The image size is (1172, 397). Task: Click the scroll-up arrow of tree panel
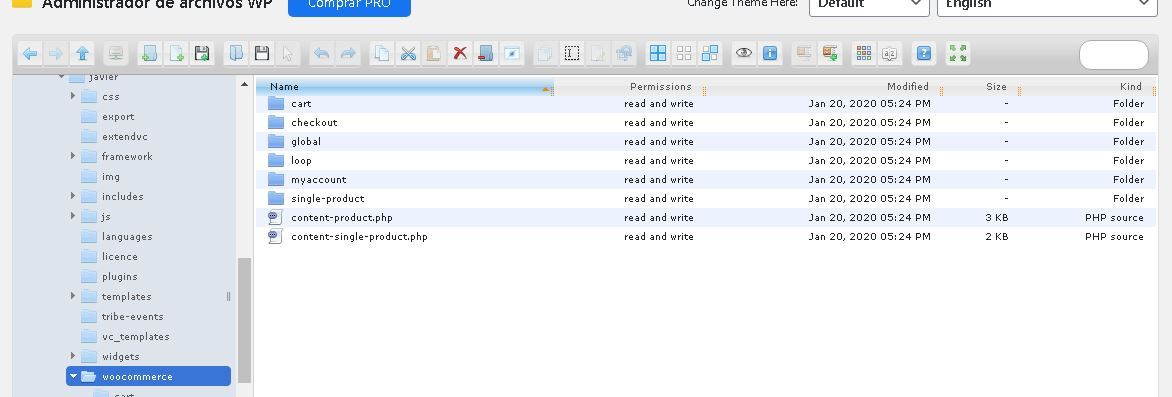(x=244, y=84)
